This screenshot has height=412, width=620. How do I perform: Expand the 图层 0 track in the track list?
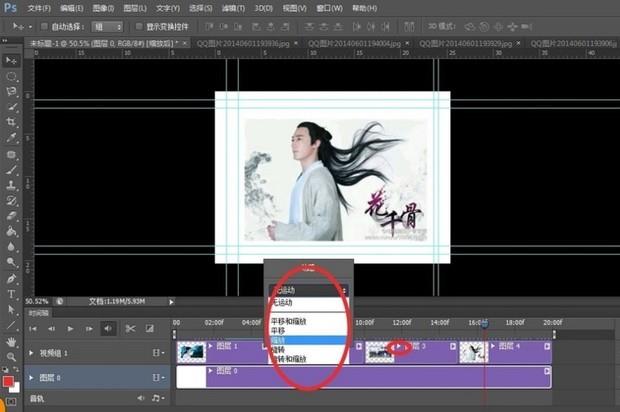31,378
